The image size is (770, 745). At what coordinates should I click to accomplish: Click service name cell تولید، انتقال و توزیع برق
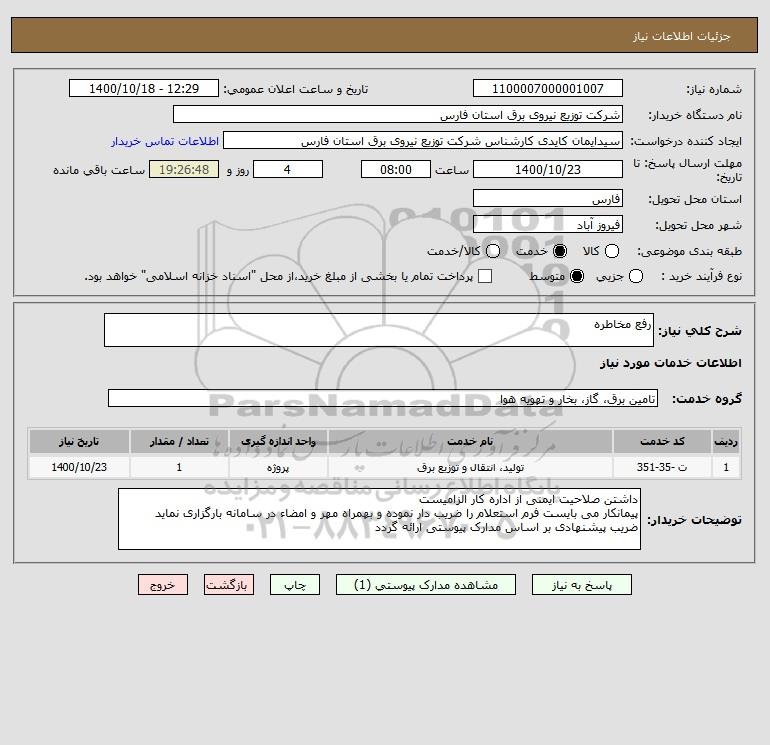click(x=470, y=467)
